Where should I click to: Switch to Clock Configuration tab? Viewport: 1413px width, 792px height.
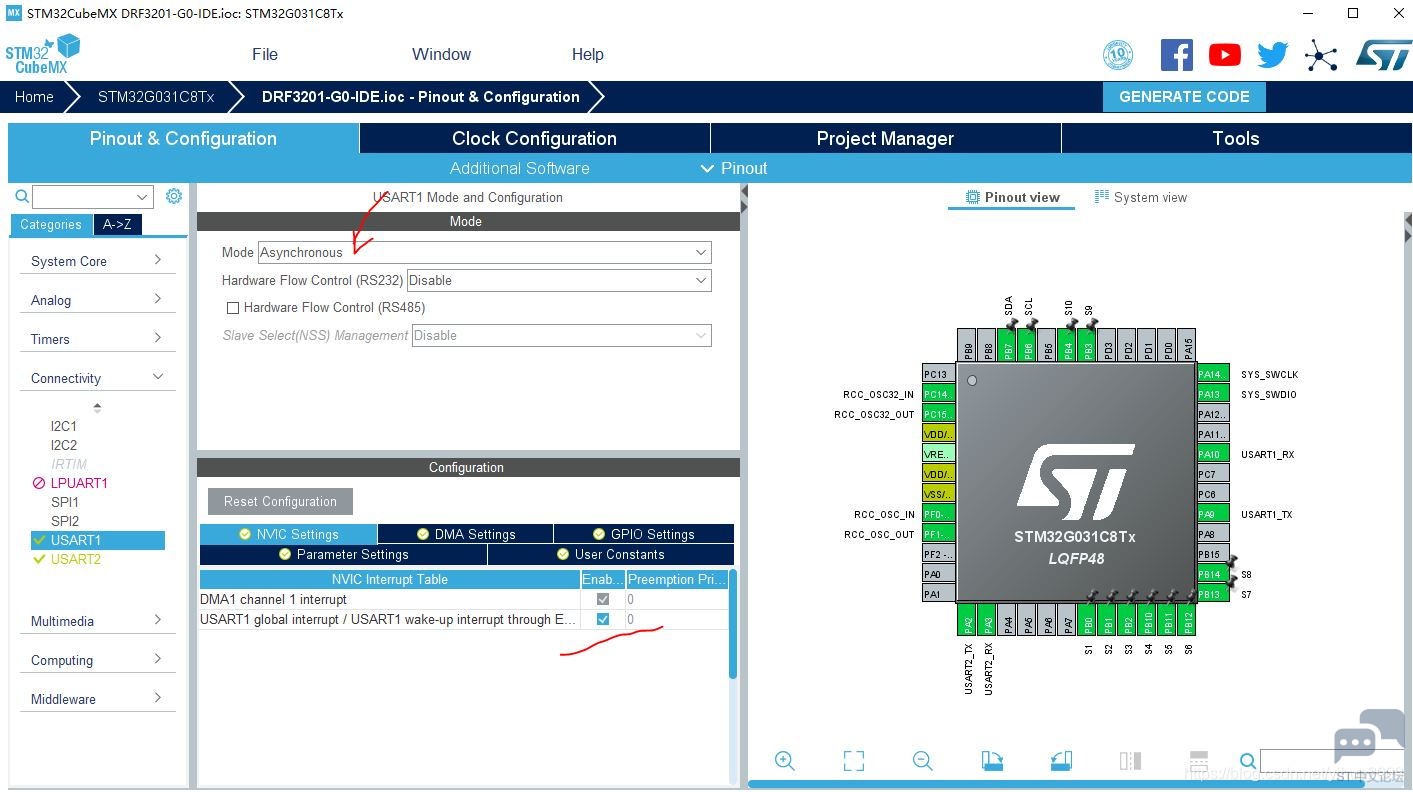534,138
